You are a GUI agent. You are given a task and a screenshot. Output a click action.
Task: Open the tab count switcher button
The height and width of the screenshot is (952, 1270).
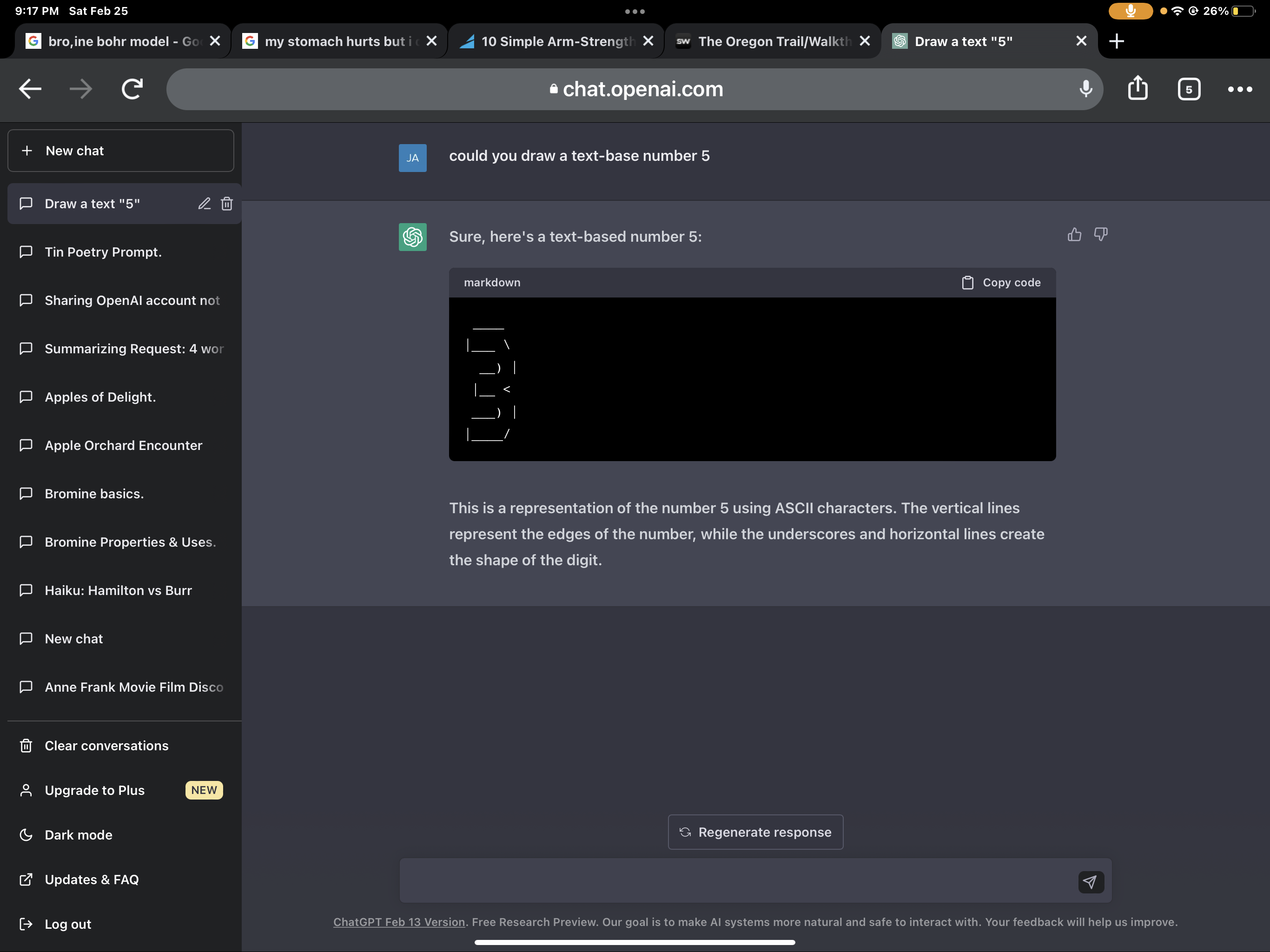(1189, 89)
